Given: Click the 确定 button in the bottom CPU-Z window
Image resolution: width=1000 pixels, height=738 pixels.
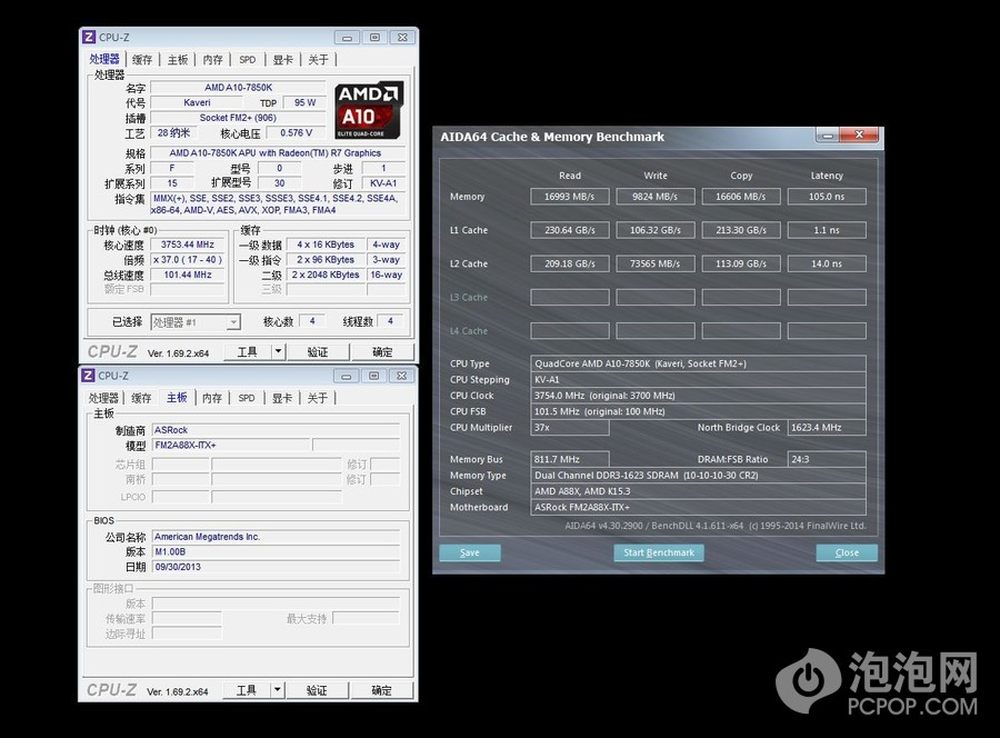Looking at the screenshot, I should [381, 690].
